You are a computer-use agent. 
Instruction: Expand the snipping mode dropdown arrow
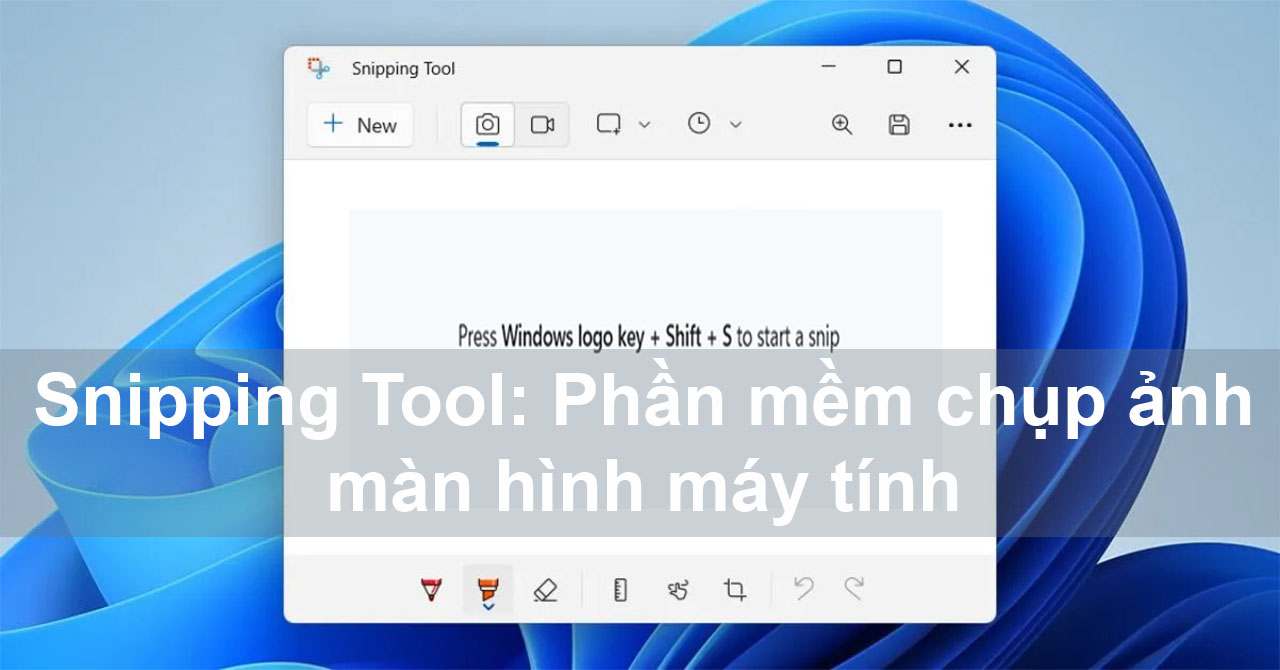pyautogui.click(x=644, y=125)
